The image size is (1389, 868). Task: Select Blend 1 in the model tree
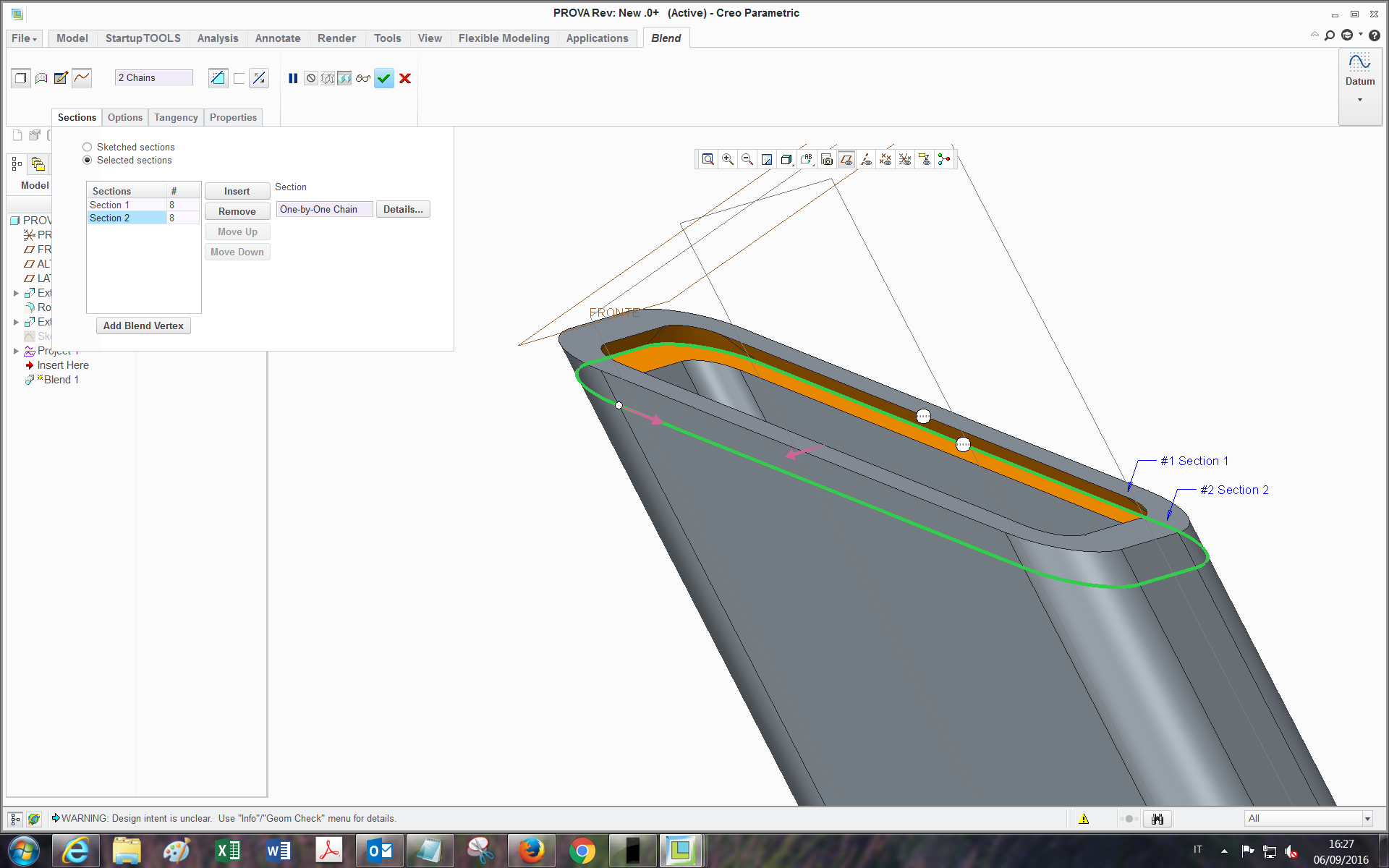[61, 380]
